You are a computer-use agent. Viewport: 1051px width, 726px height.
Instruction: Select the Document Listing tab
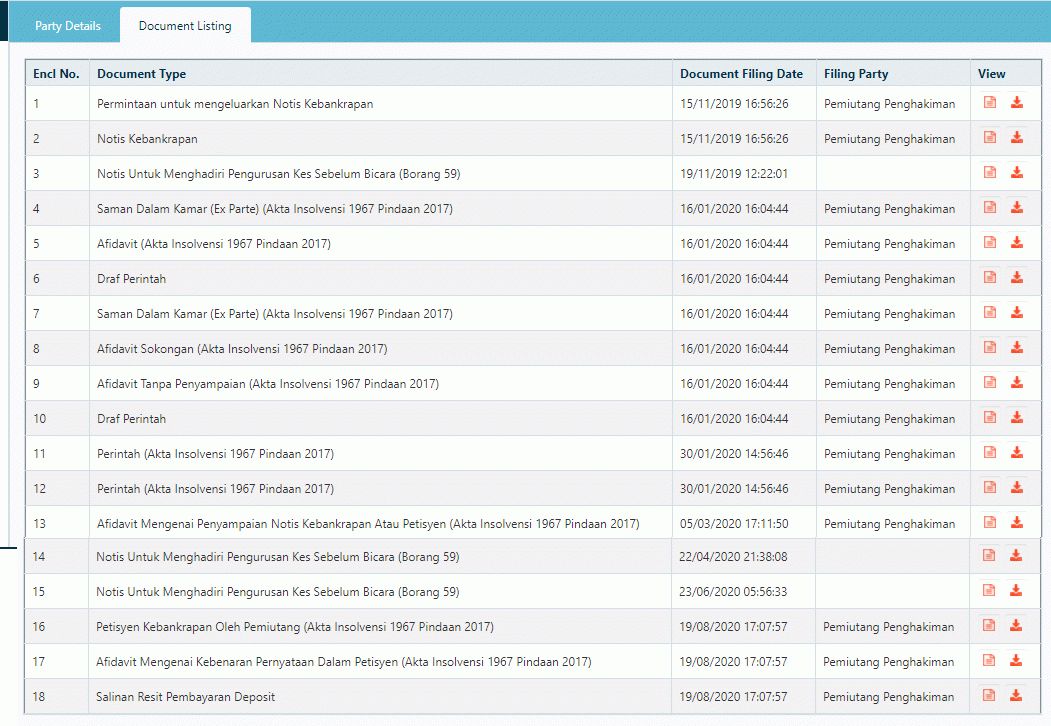pyautogui.click(x=185, y=26)
